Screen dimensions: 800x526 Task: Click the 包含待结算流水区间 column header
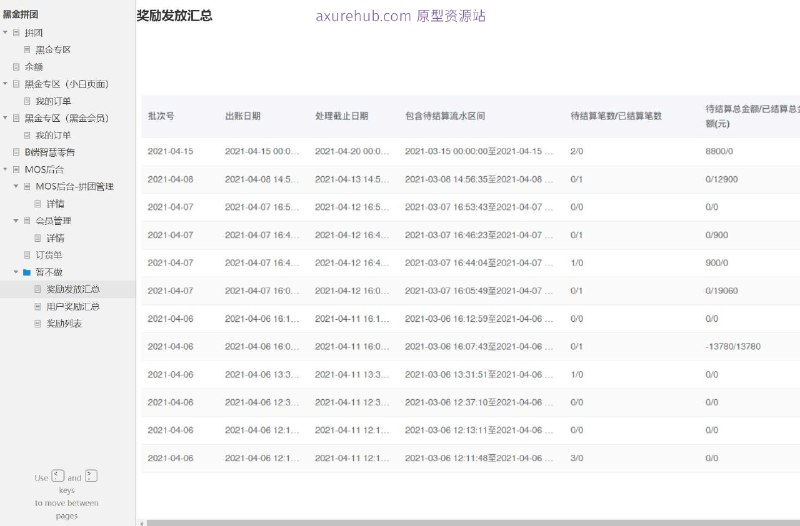pos(445,116)
